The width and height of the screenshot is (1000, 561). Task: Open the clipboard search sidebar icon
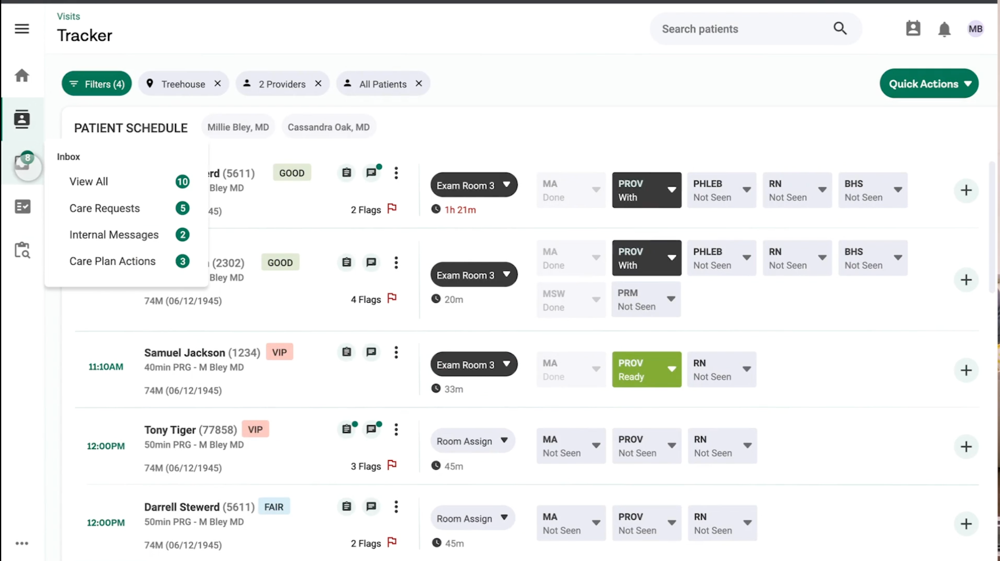click(22, 251)
